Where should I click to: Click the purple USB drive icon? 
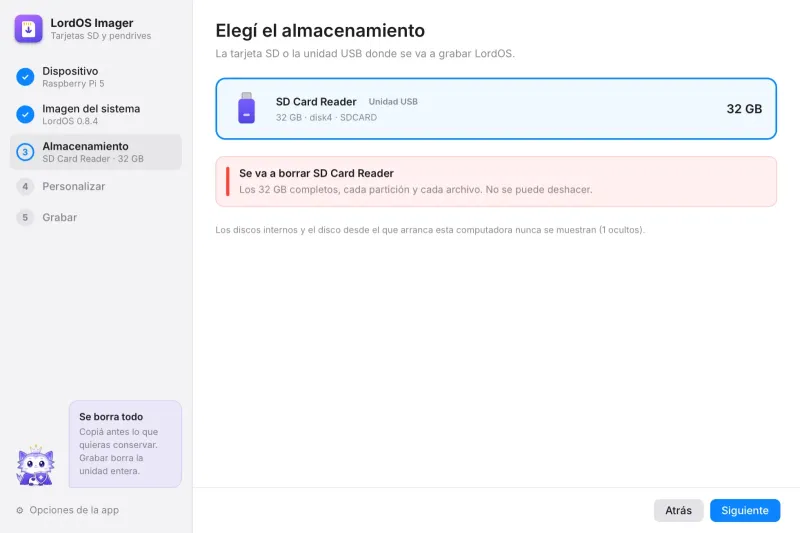246,108
